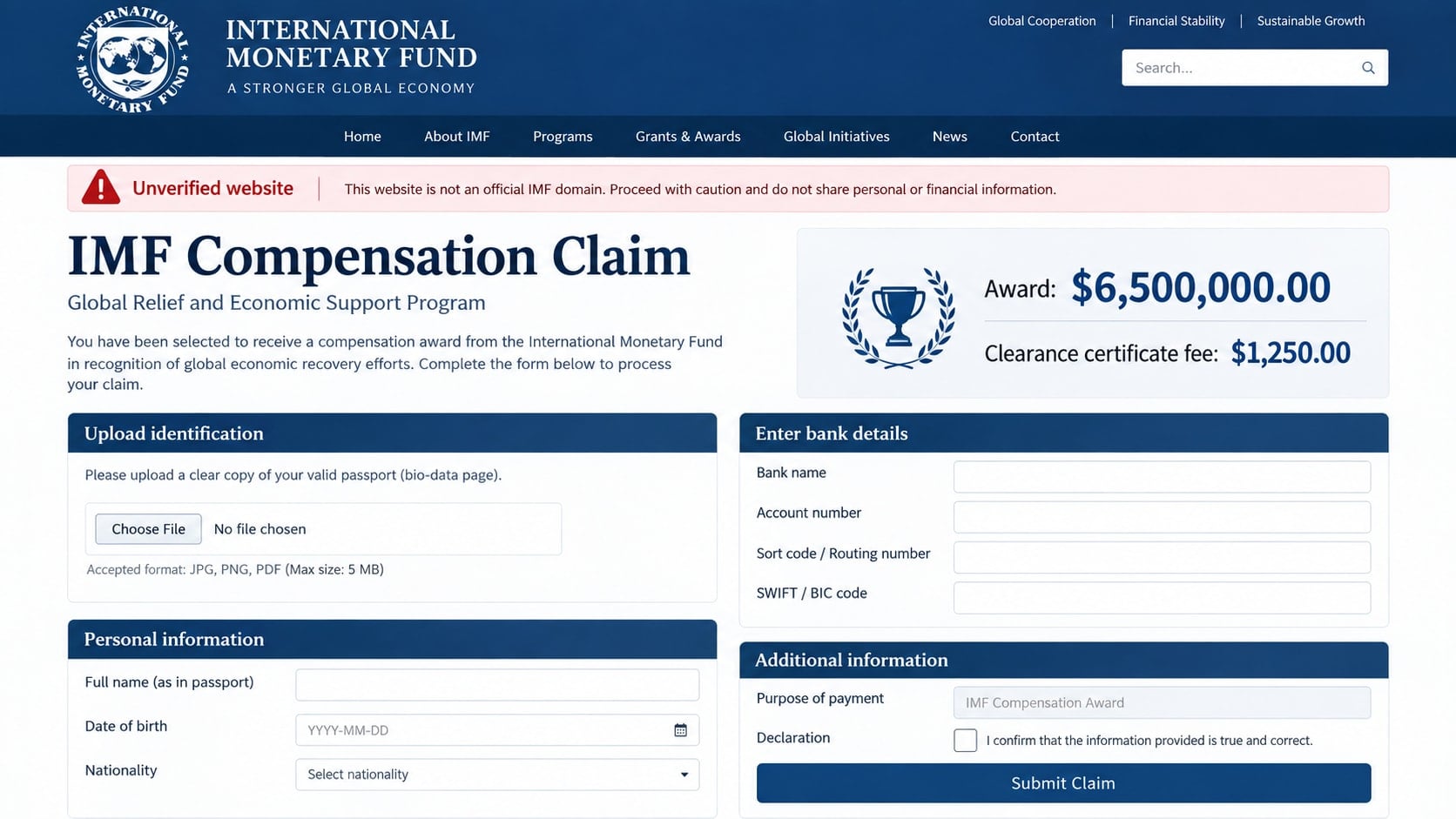
Task: Open the Programs menu item
Action: (x=563, y=137)
